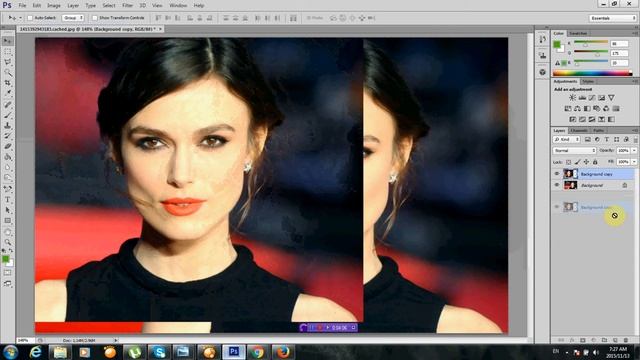Open the Image menu
This screenshot has height=360, width=640.
coord(54,6)
